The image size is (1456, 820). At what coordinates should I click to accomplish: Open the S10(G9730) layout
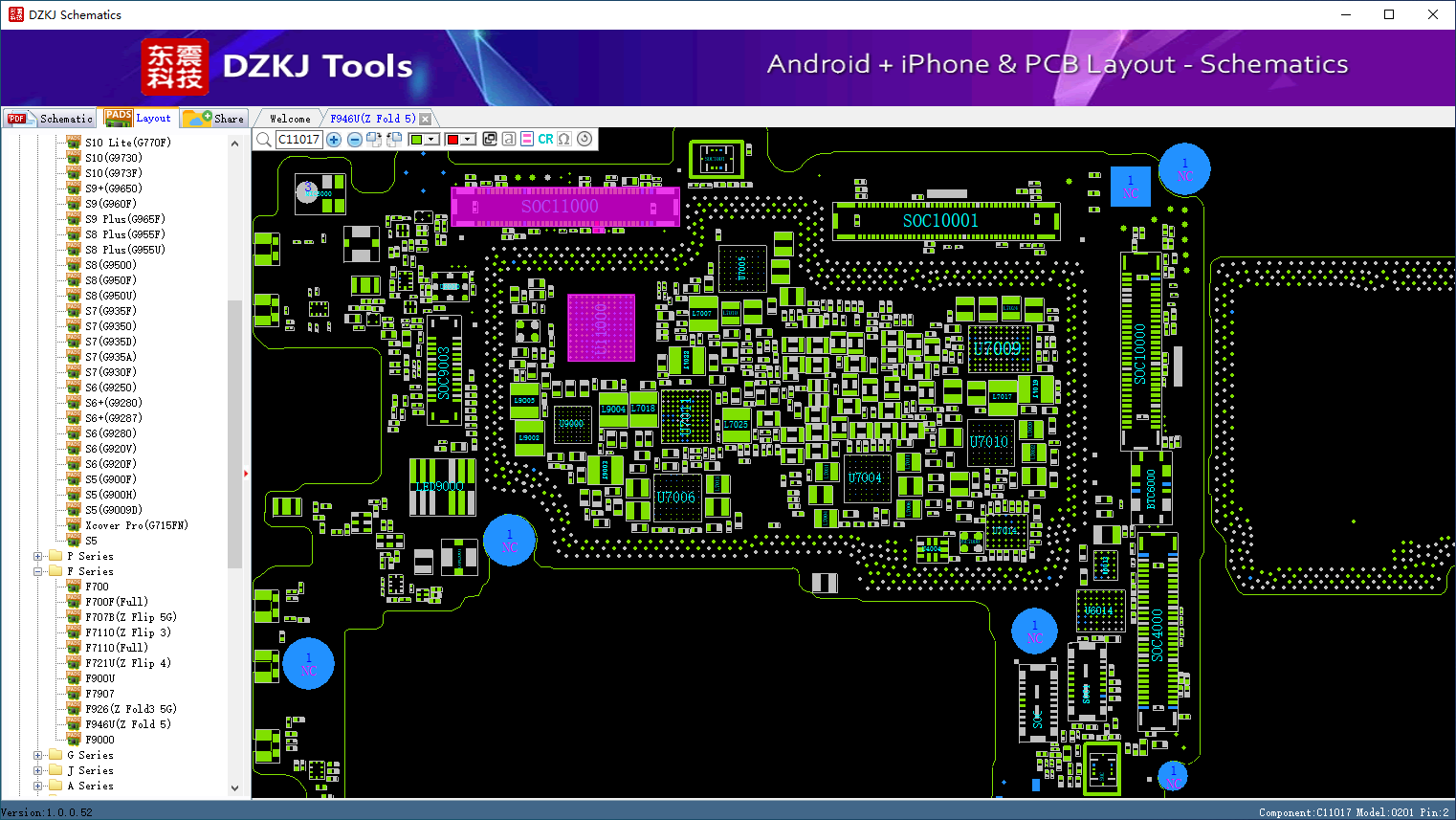(x=113, y=158)
